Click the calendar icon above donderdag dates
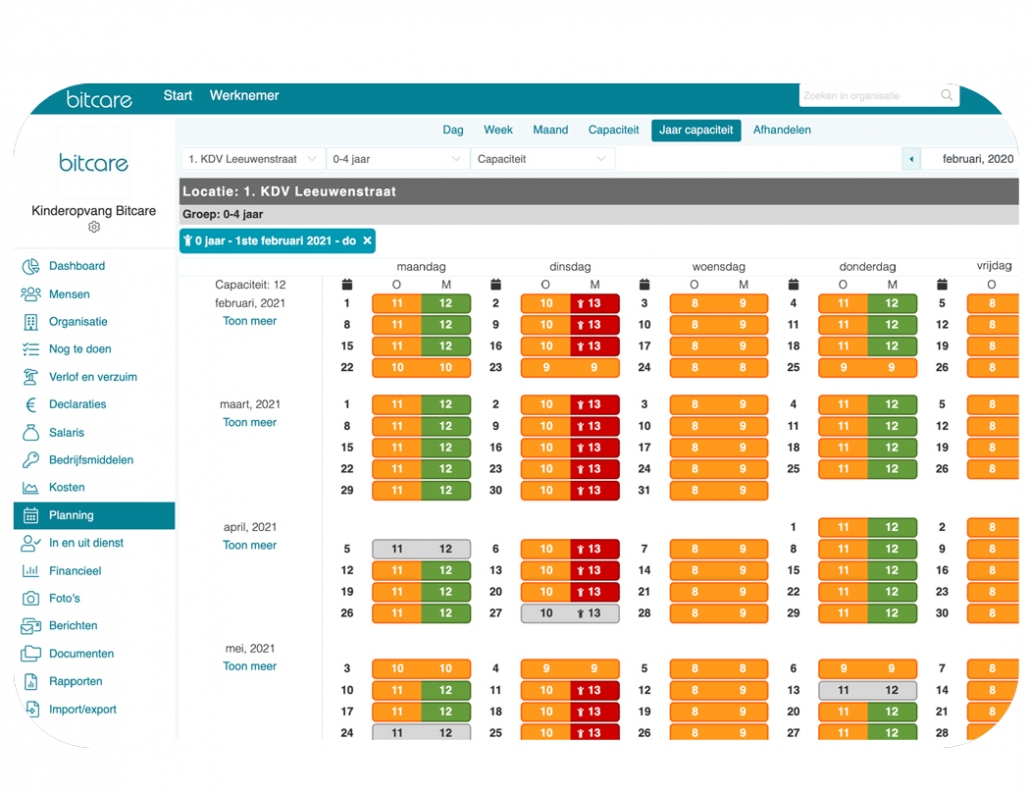This screenshot has height=795, width=1030. click(794, 284)
